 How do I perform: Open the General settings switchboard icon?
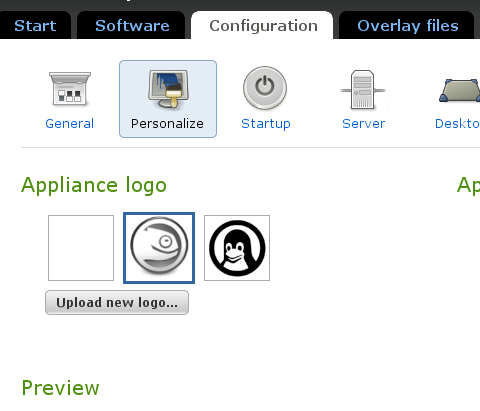click(70, 89)
